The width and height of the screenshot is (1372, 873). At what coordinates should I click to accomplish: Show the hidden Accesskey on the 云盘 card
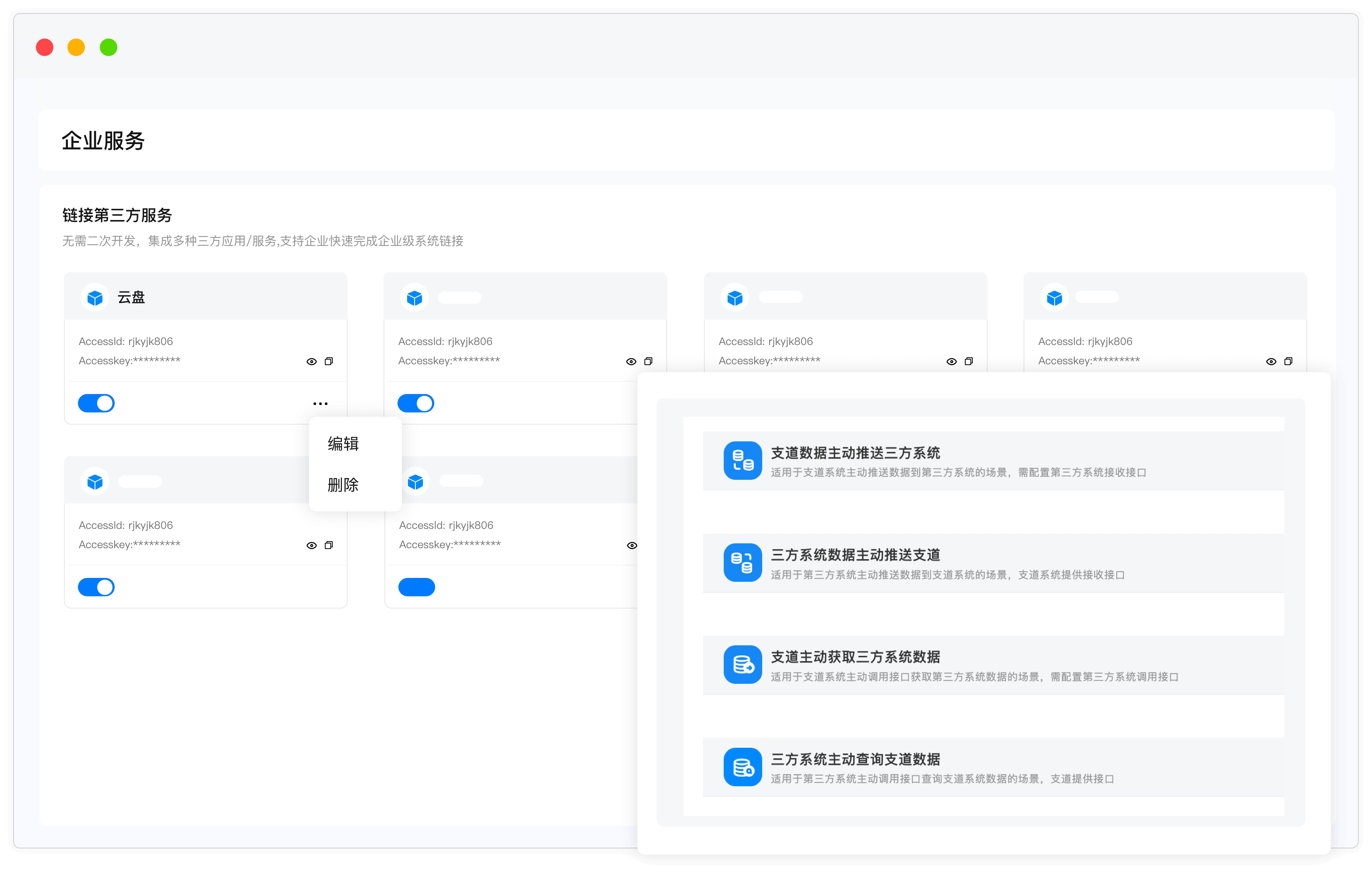click(312, 361)
